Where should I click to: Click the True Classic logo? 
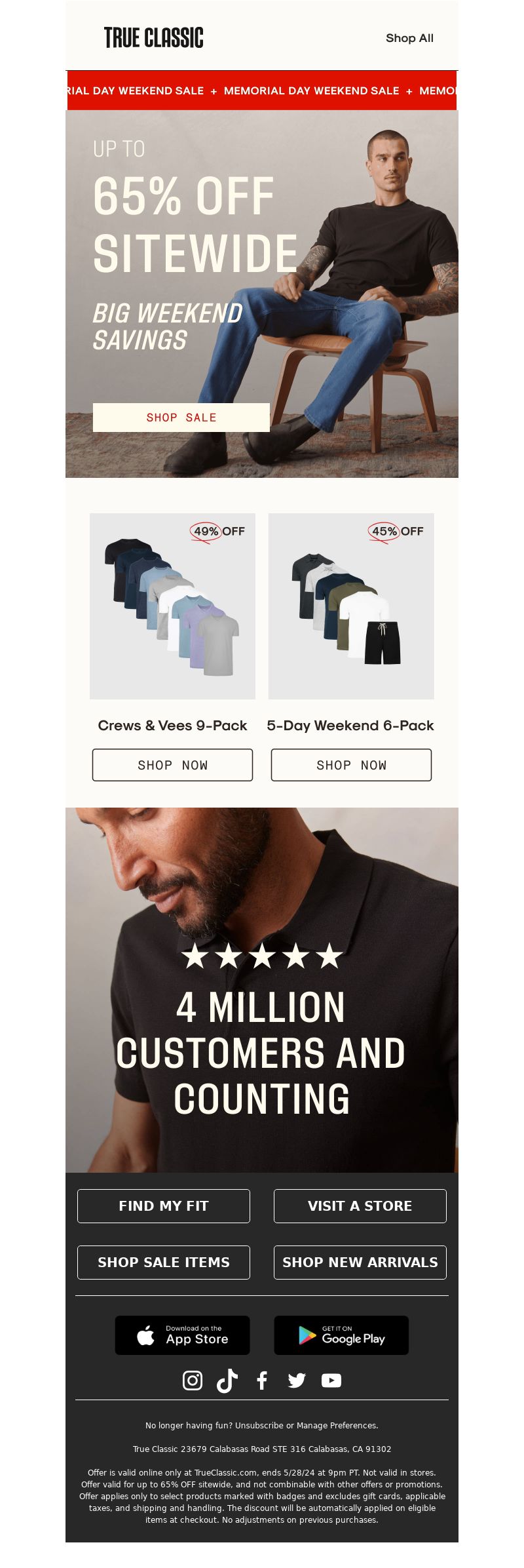click(x=154, y=38)
